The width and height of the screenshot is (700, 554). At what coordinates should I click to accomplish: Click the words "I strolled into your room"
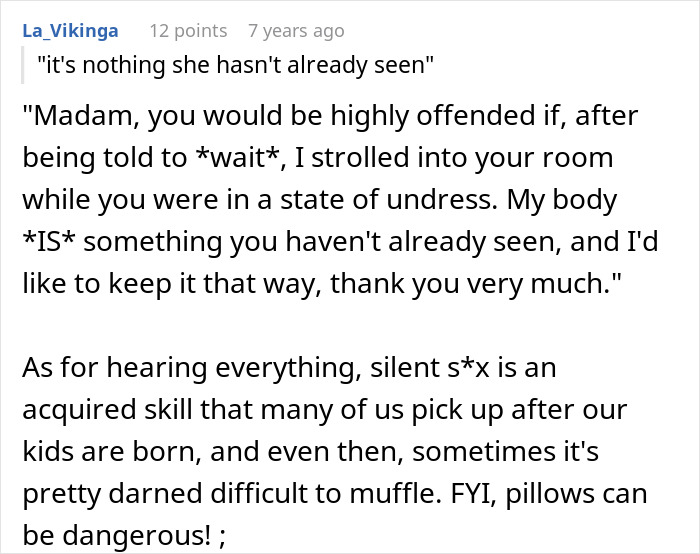click(x=454, y=158)
